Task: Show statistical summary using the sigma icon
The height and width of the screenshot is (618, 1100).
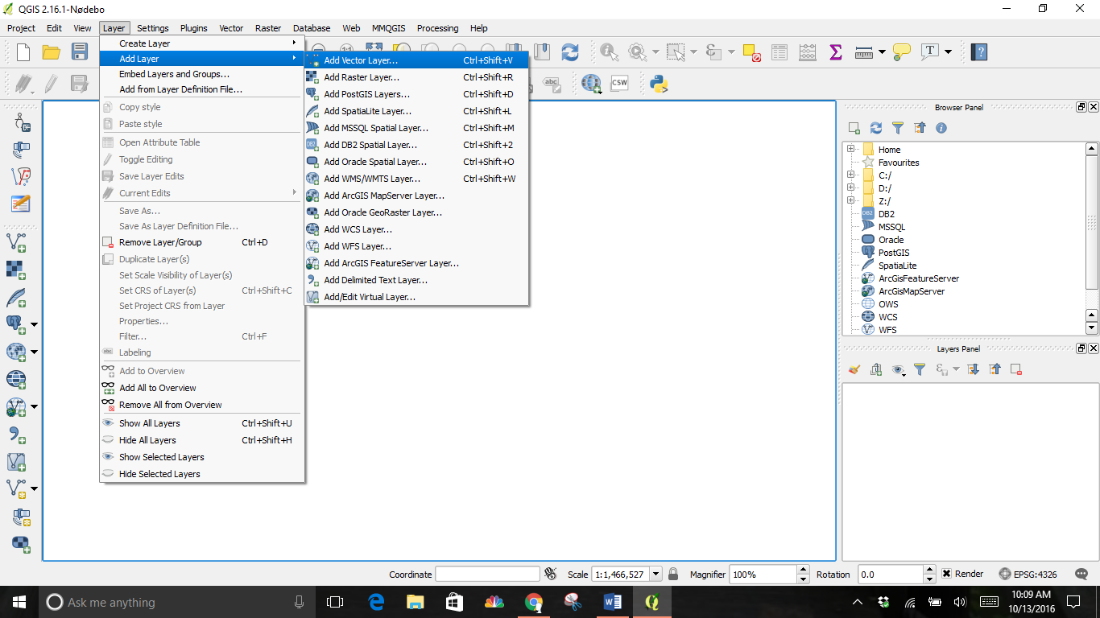Action: coord(834,52)
